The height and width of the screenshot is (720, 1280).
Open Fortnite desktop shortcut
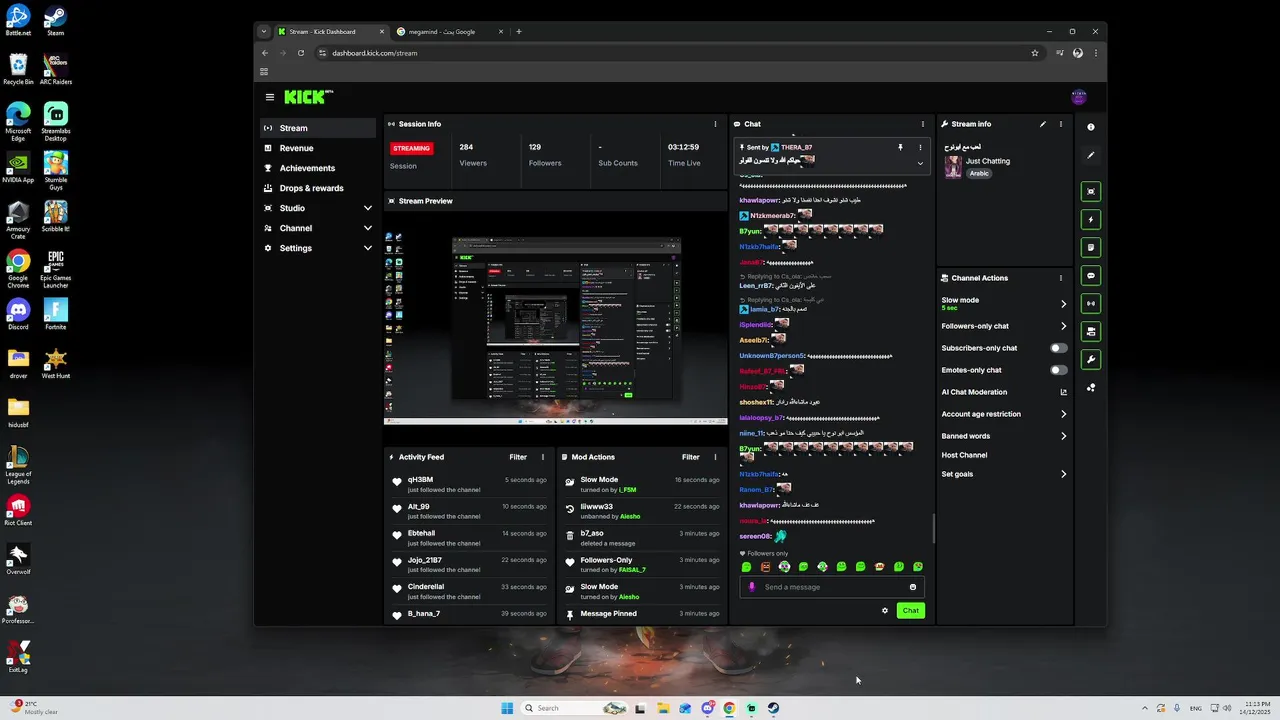click(55, 314)
